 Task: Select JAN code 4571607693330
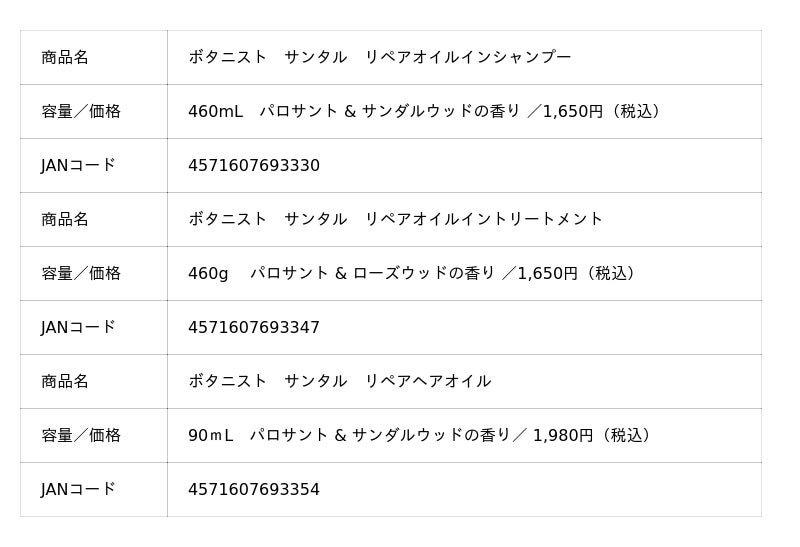click(x=254, y=165)
